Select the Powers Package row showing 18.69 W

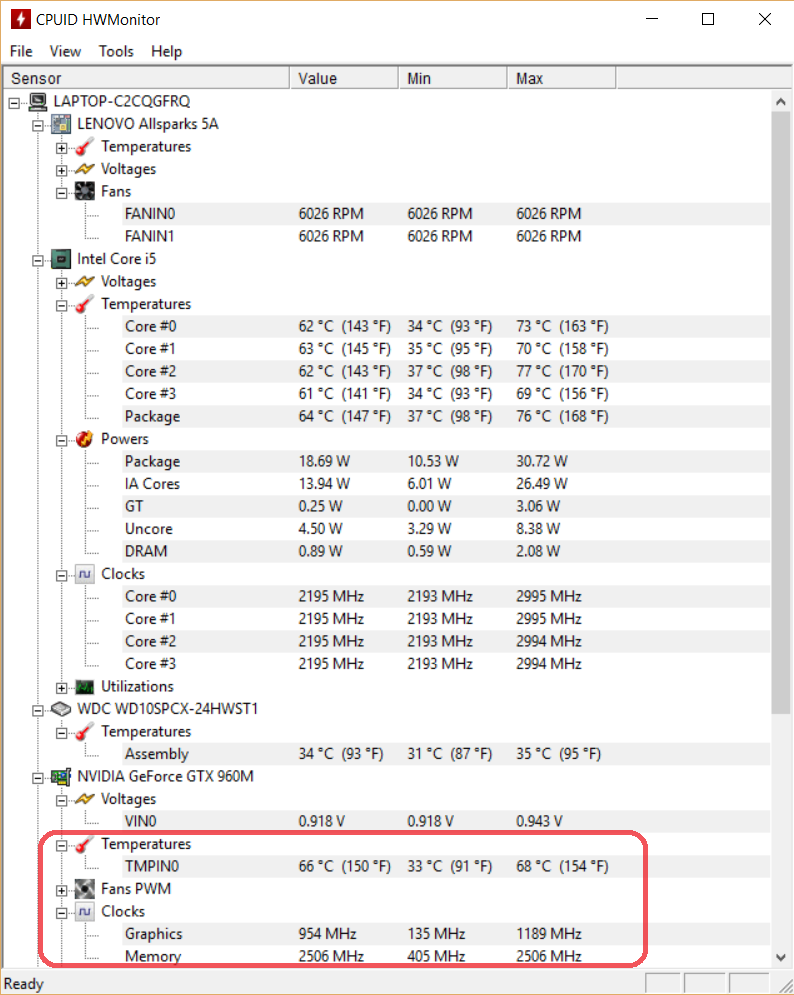coord(446,461)
